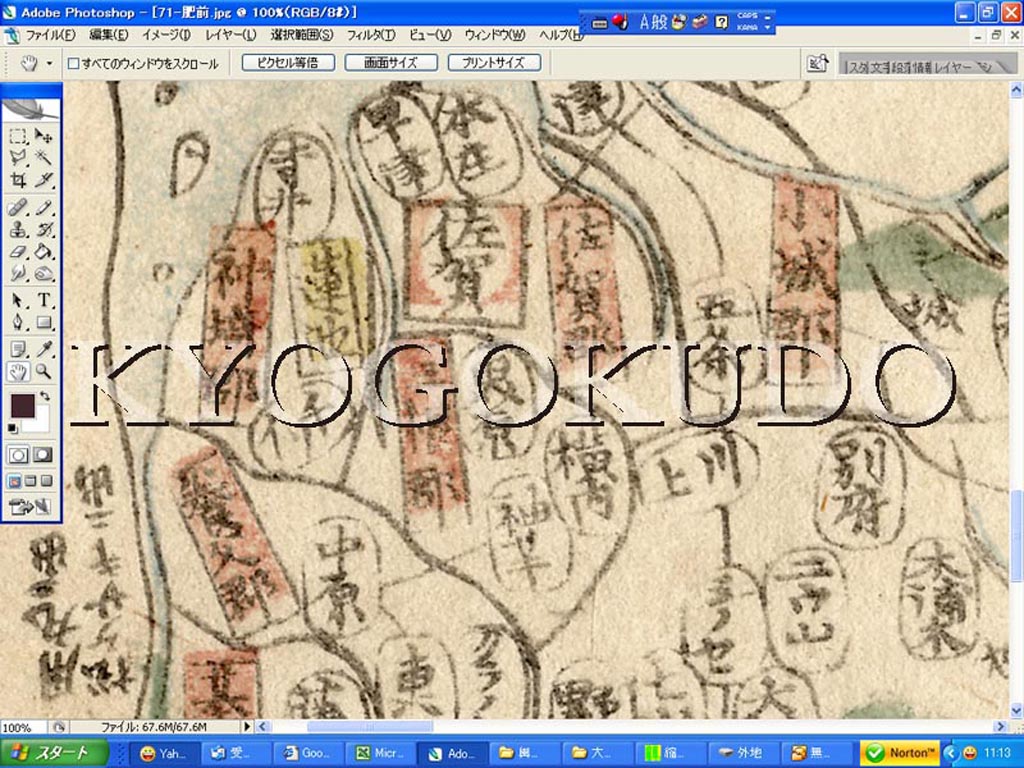Open the 選択範囲(S) menu
The image size is (1024, 768).
pos(302,35)
